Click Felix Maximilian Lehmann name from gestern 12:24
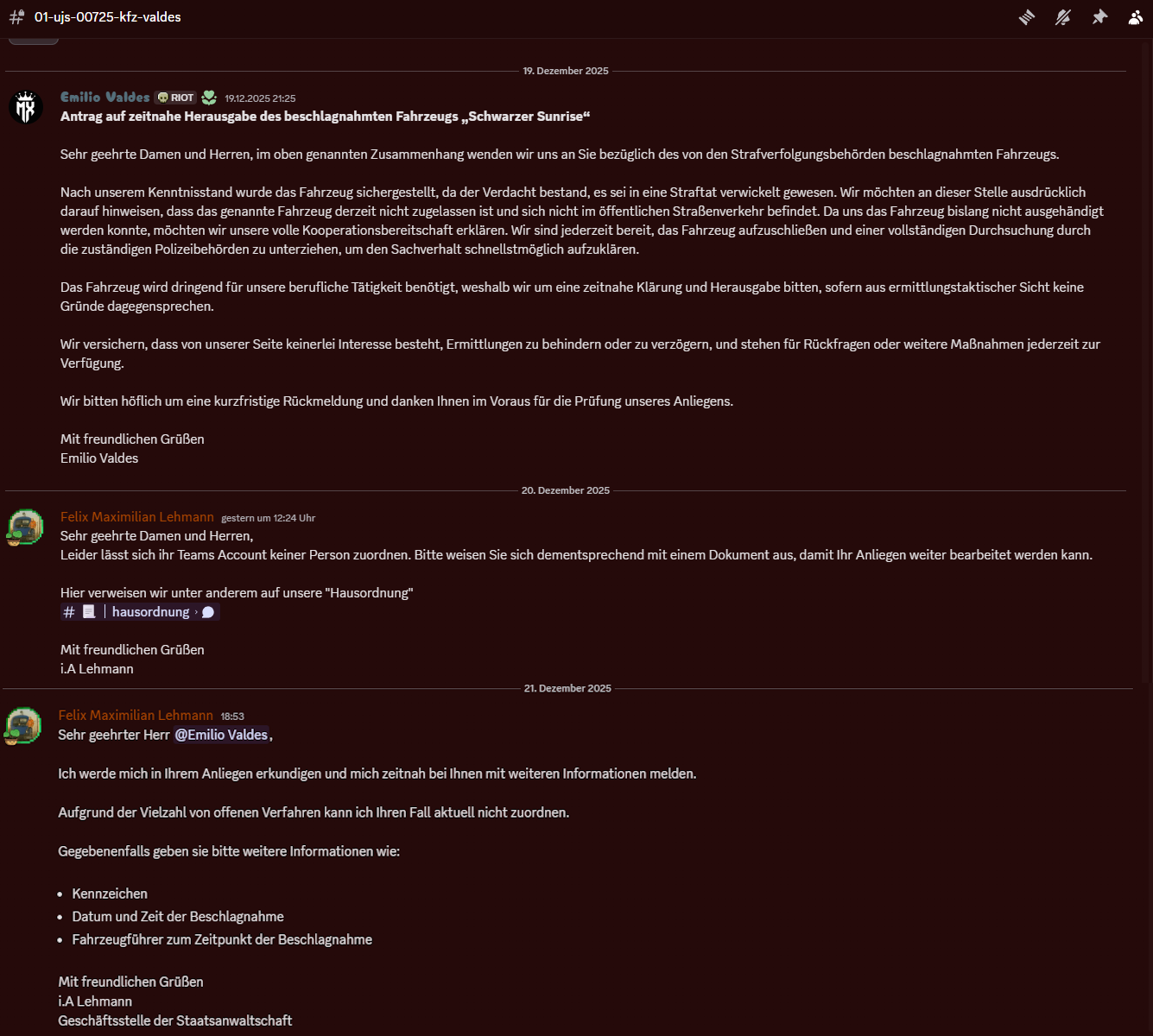1153x1036 pixels. coord(137,516)
